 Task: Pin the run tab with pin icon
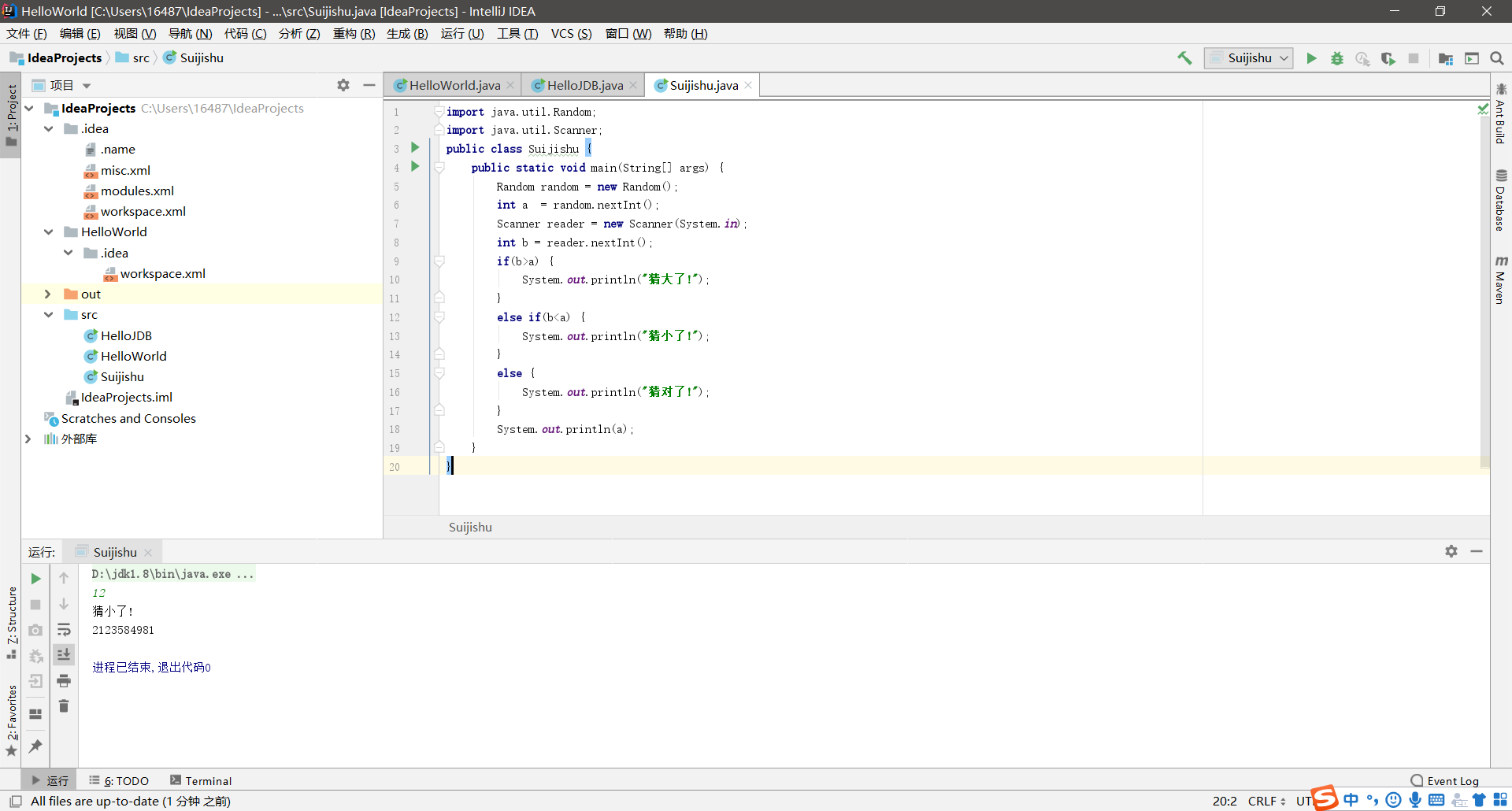pyautogui.click(x=35, y=746)
